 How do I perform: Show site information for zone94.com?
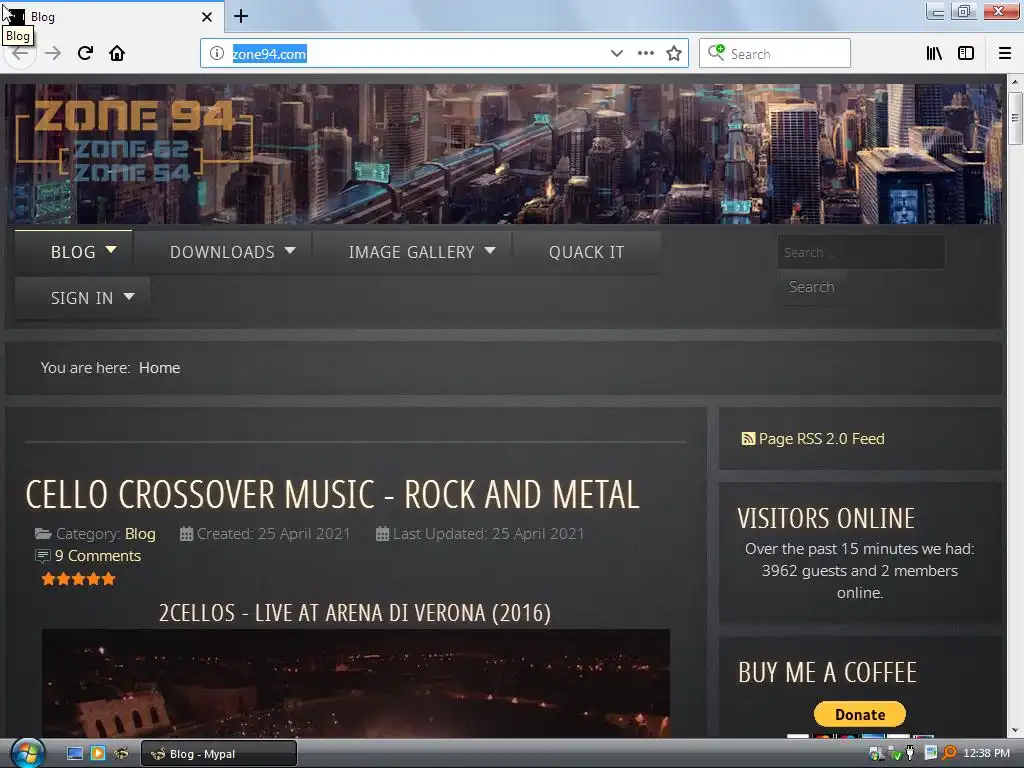pyautogui.click(x=217, y=54)
